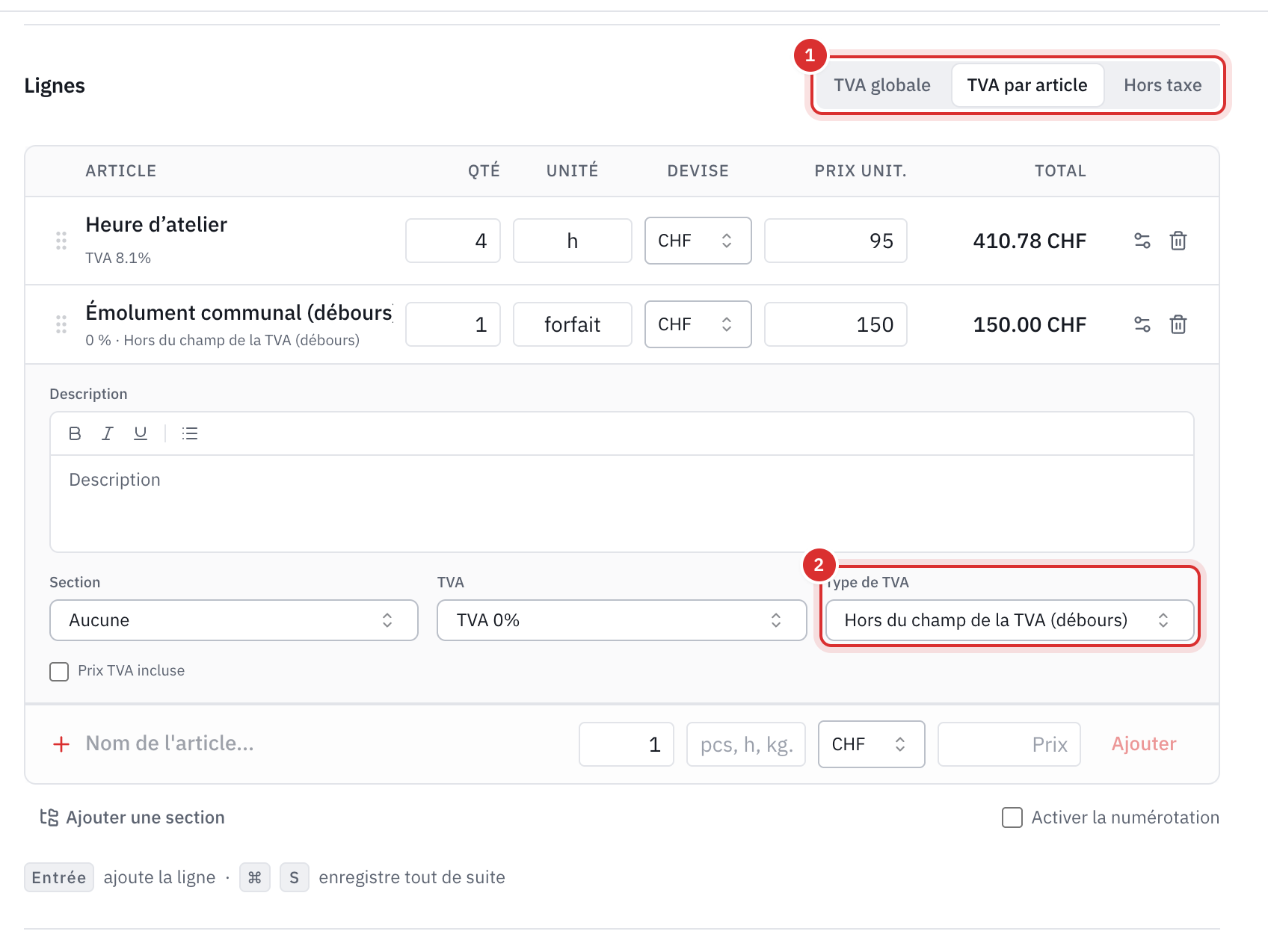The image size is (1268, 952).
Task: Click the section icon beside Ajouter une section
Action: pos(49,817)
